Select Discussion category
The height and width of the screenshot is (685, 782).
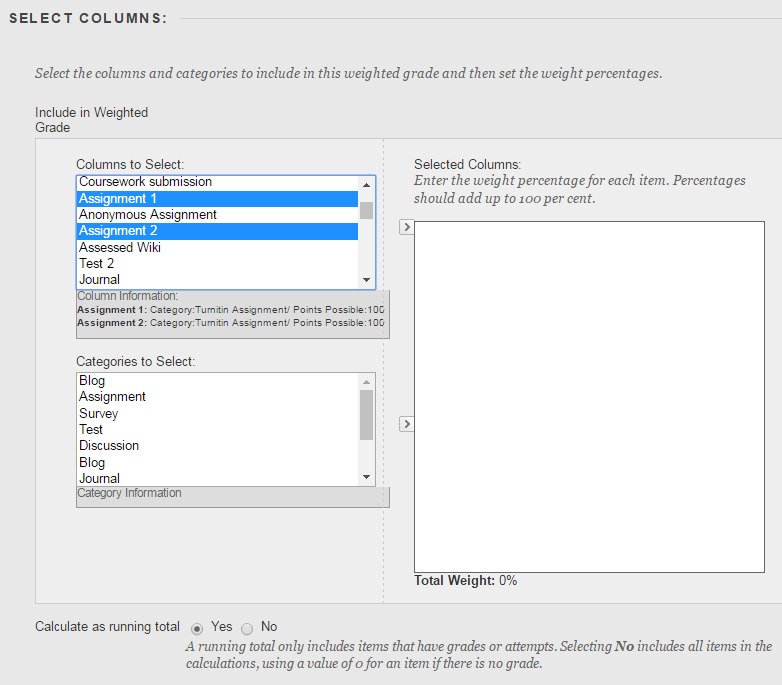tap(109, 446)
